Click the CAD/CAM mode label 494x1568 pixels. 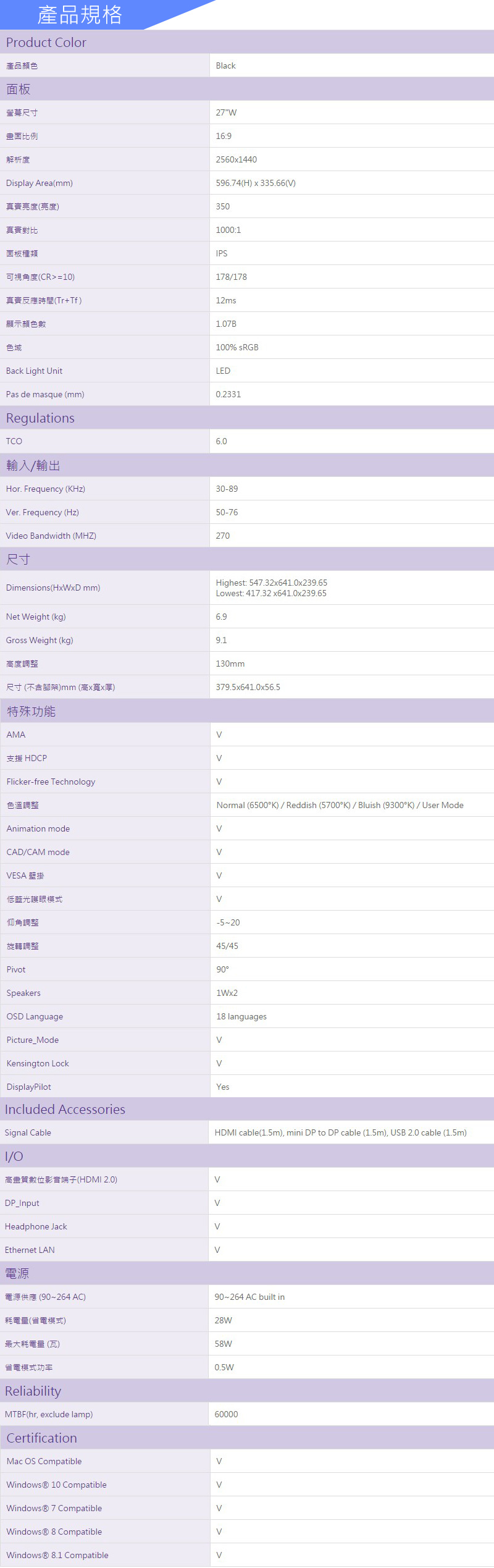(x=38, y=852)
